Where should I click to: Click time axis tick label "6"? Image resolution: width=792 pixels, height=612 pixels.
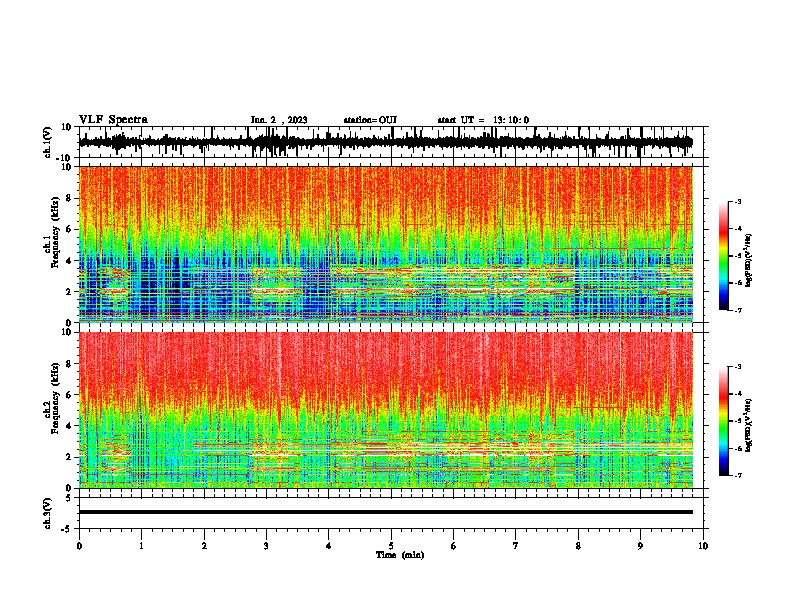coord(454,546)
